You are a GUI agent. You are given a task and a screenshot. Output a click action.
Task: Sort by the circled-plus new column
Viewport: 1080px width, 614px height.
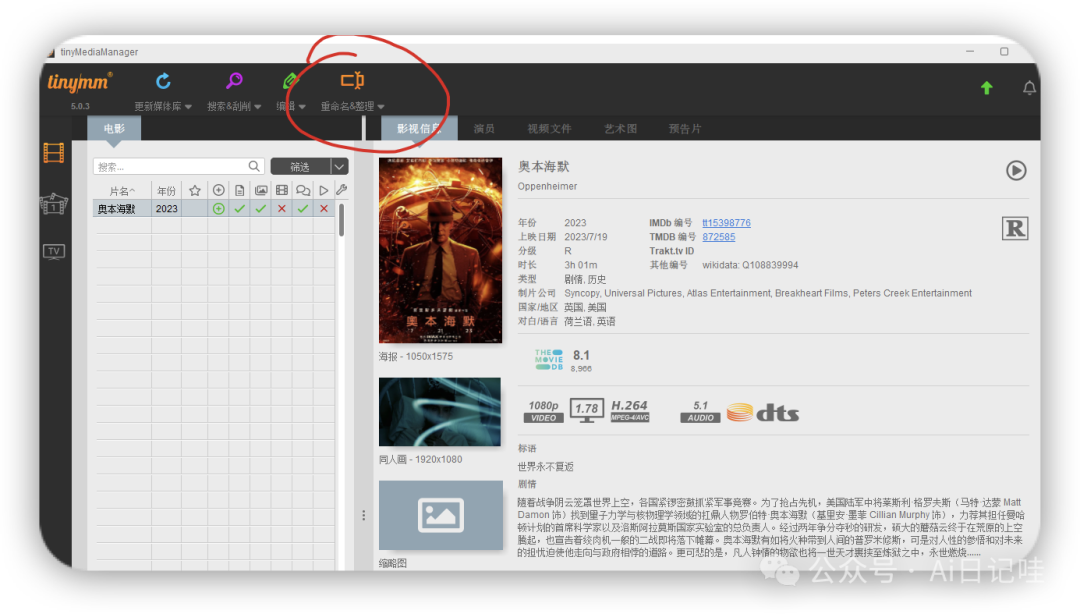(218, 190)
